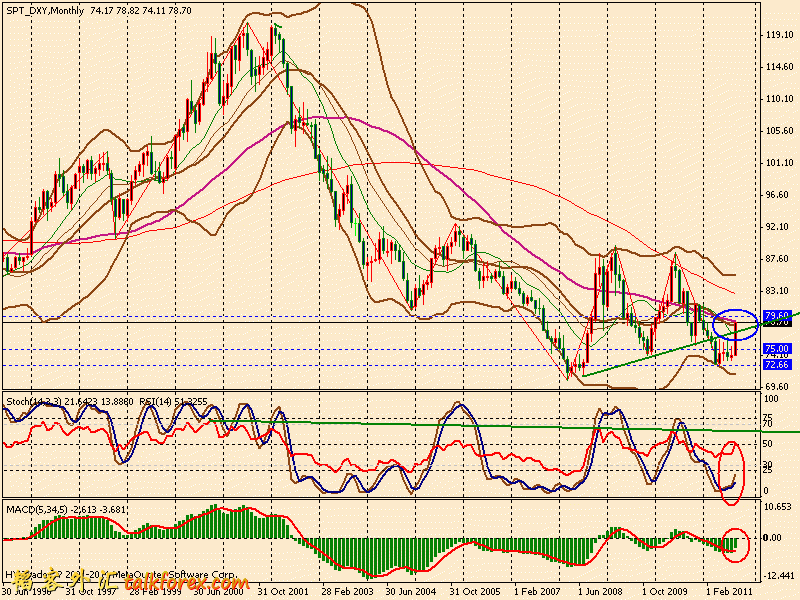Click the 1 Jun 2008 date label
The width and height of the screenshot is (800, 600).
[x=601, y=592]
